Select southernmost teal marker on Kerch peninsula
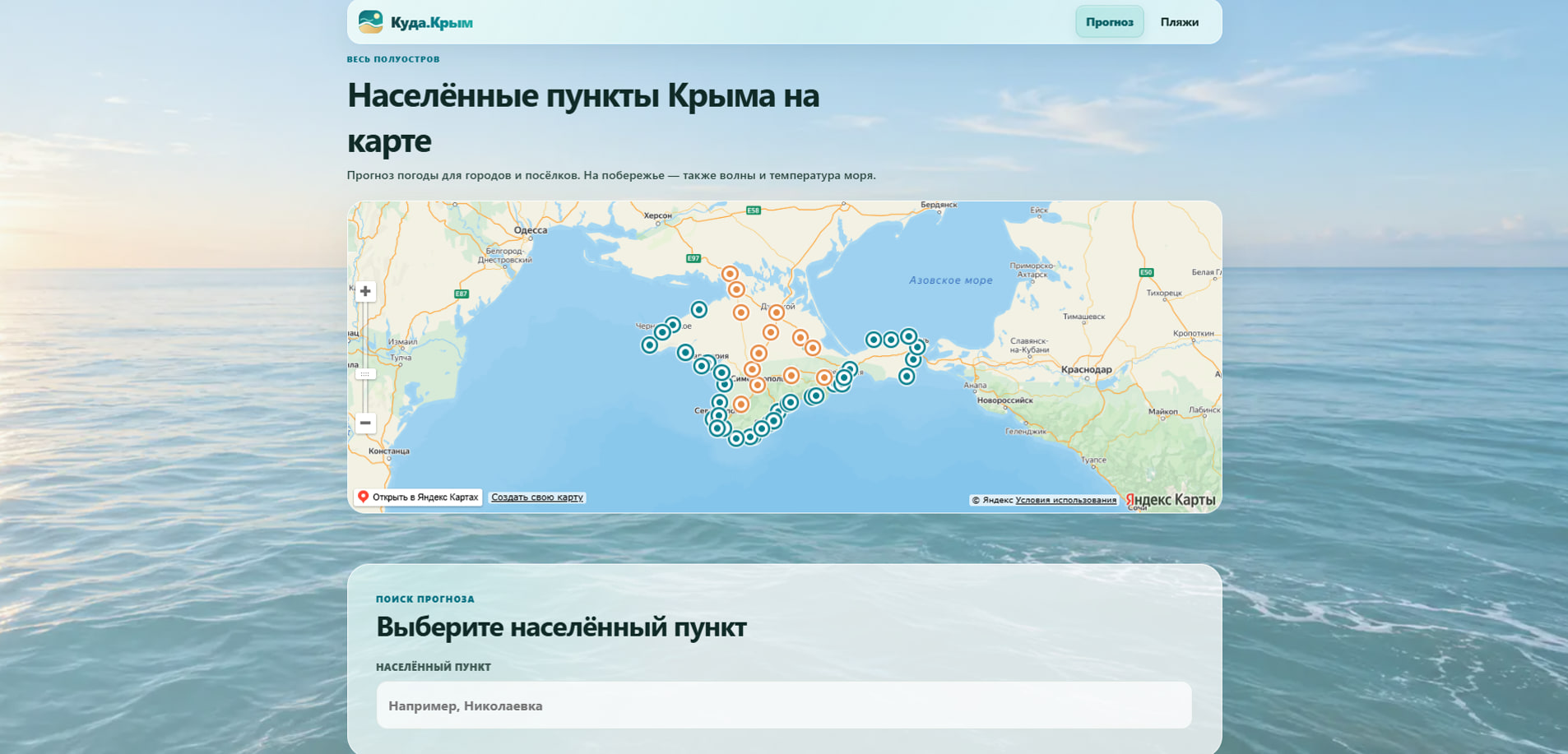 click(x=907, y=377)
